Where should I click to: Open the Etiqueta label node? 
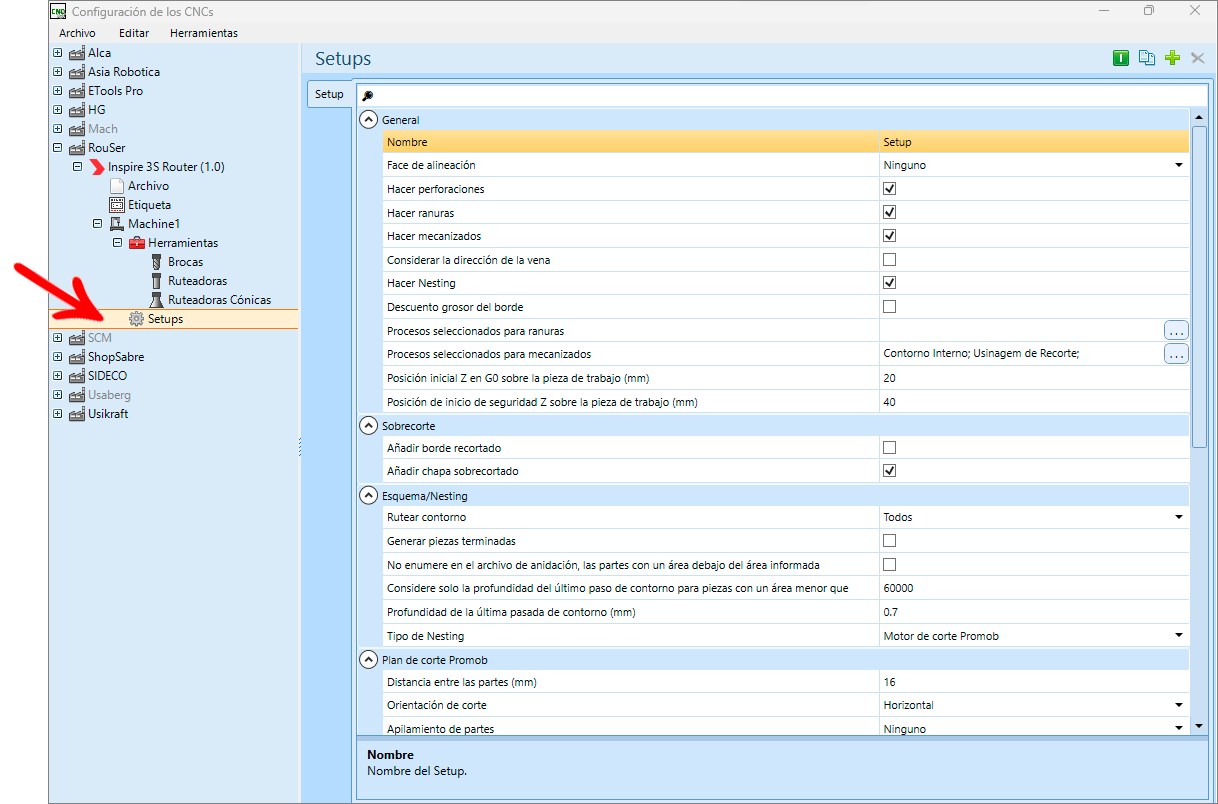point(149,205)
